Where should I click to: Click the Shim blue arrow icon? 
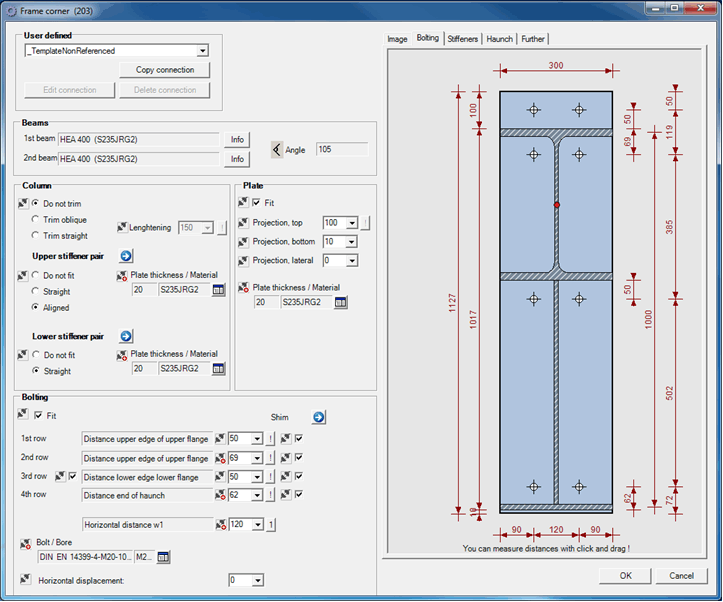click(x=319, y=417)
